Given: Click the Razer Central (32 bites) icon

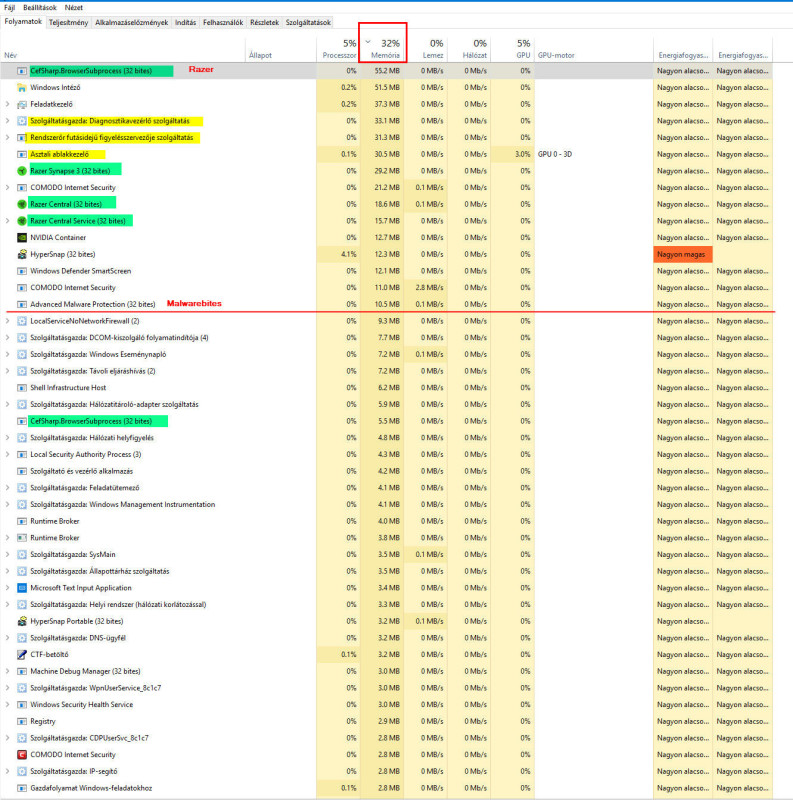Looking at the screenshot, I should click(21, 204).
